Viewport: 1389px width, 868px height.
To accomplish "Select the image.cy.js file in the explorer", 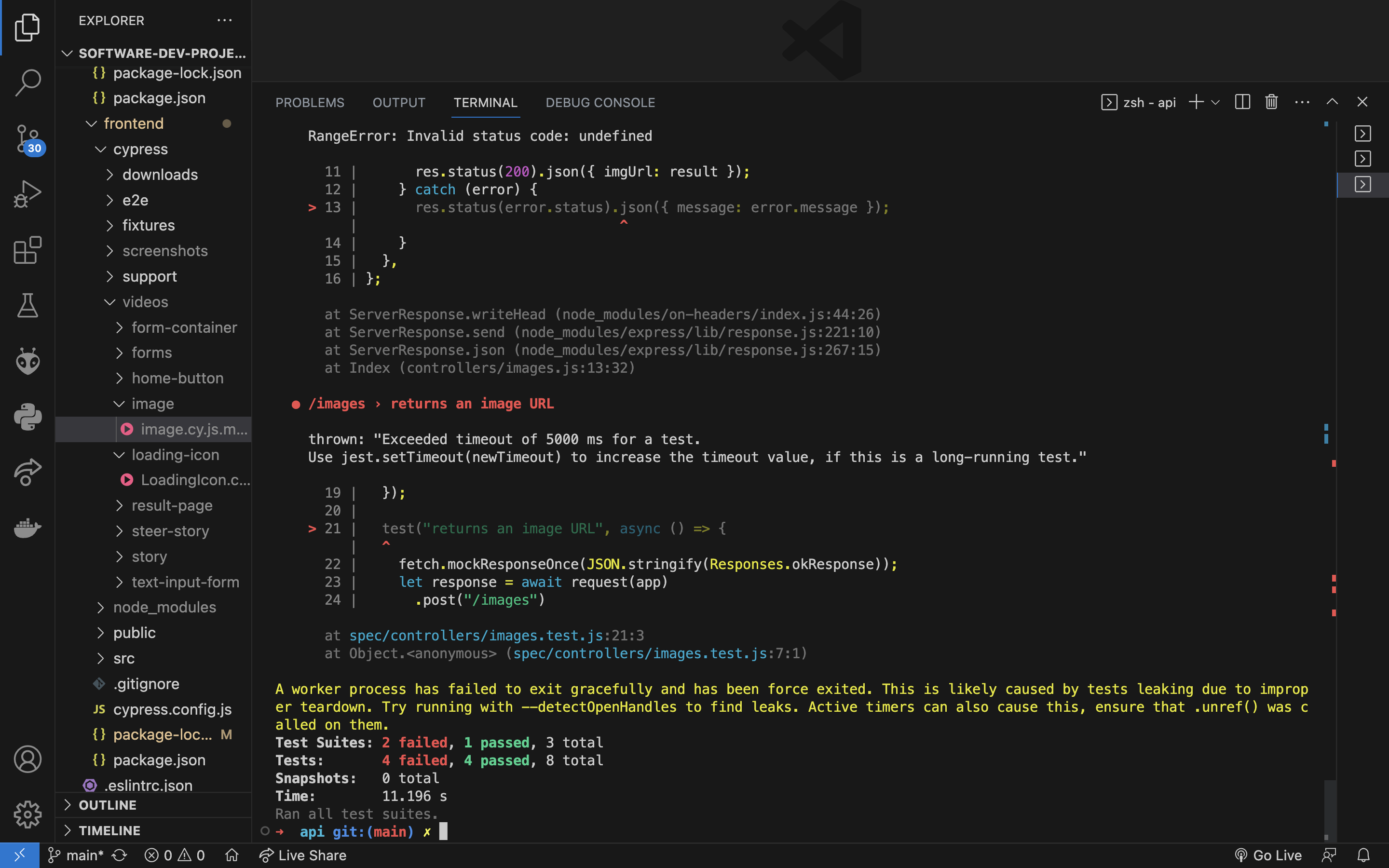I will coord(195,429).
